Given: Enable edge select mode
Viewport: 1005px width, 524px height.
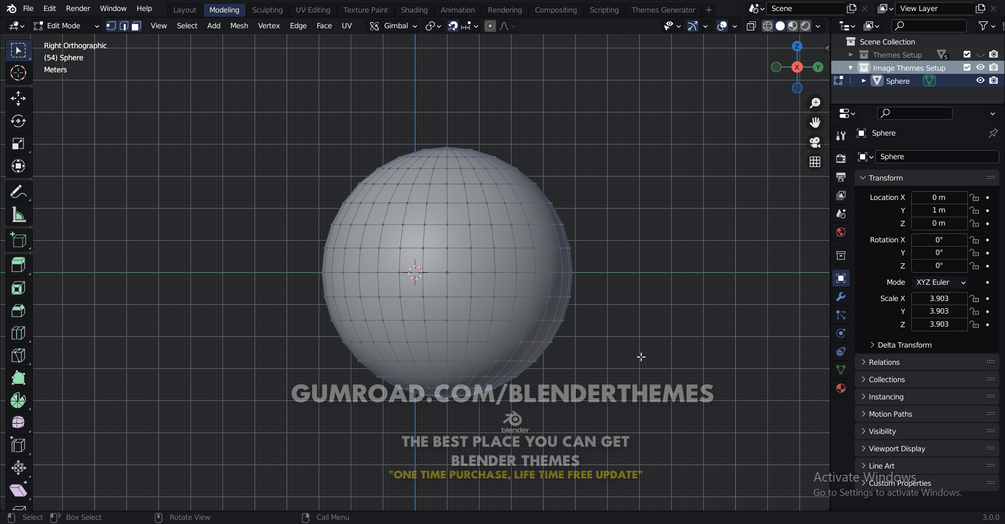Looking at the screenshot, I should pos(124,26).
